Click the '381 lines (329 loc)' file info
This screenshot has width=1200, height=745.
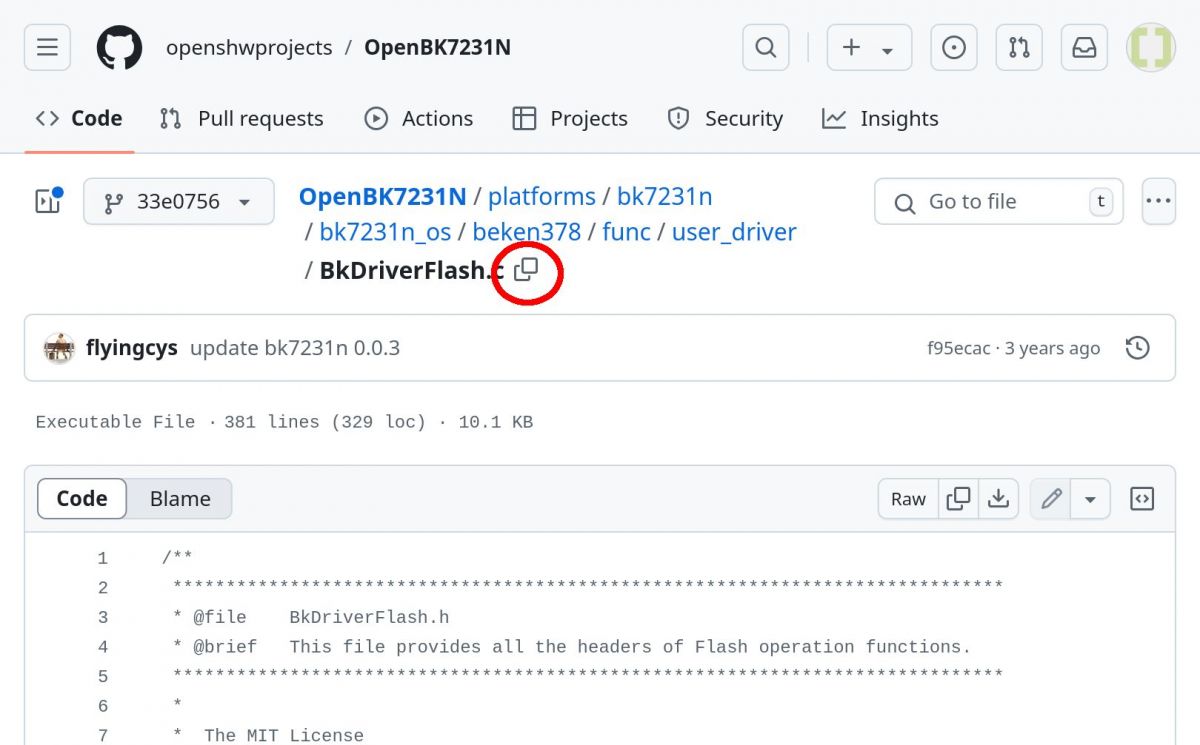(325, 422)
